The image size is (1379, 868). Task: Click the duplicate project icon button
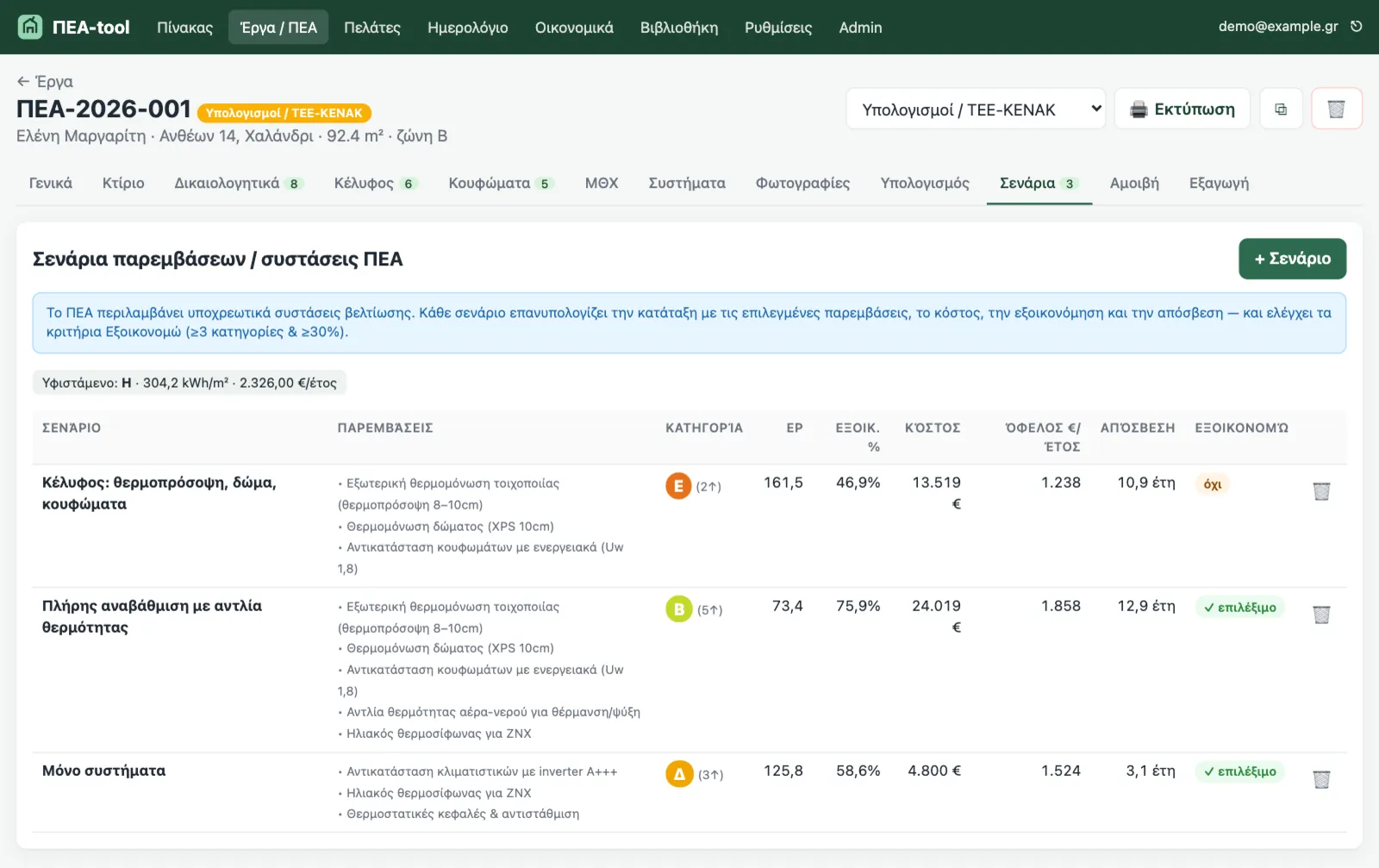tap(1281, 109)
